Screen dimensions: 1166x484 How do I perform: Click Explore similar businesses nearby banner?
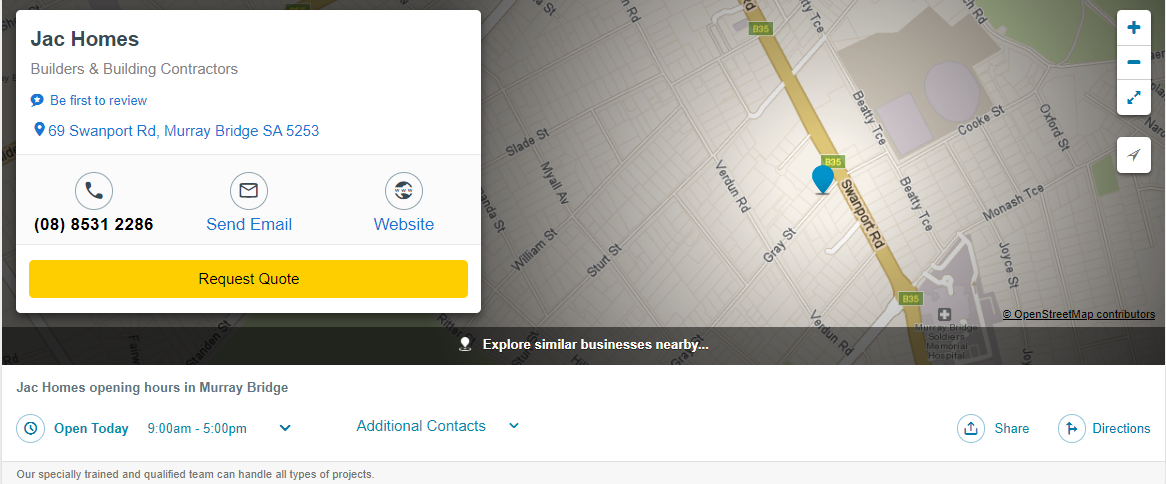pos(584,345)
